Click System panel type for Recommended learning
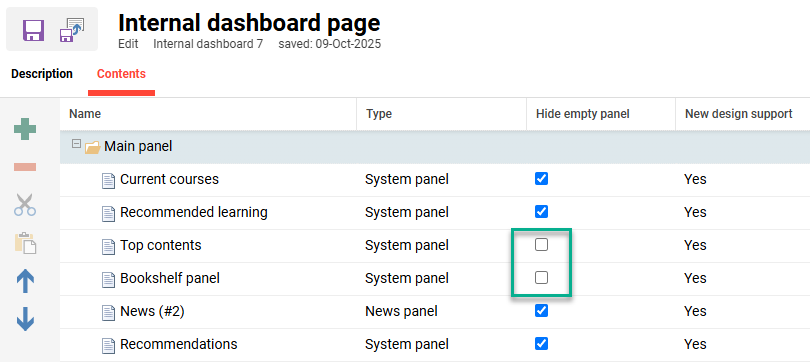Viewport: 810px width, 362px height. pyautogui.click(x=407, y=212)
